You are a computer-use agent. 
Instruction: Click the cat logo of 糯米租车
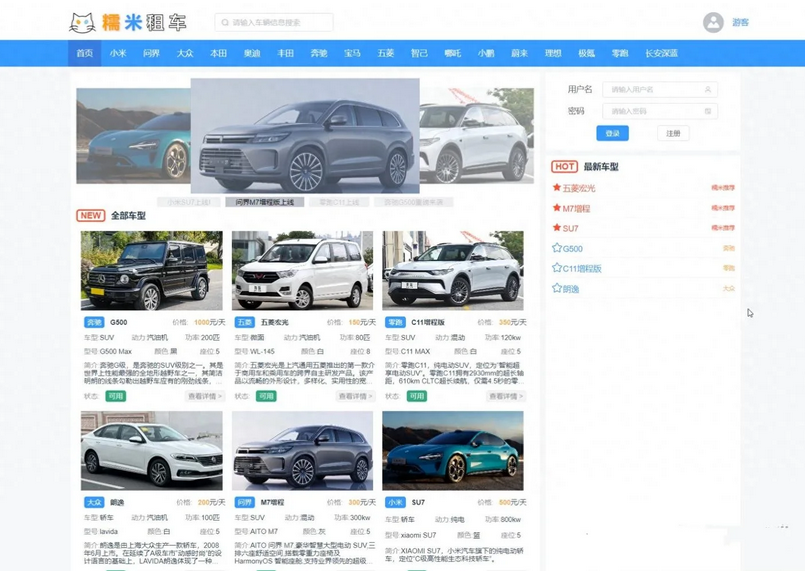[x=82, y=23]
